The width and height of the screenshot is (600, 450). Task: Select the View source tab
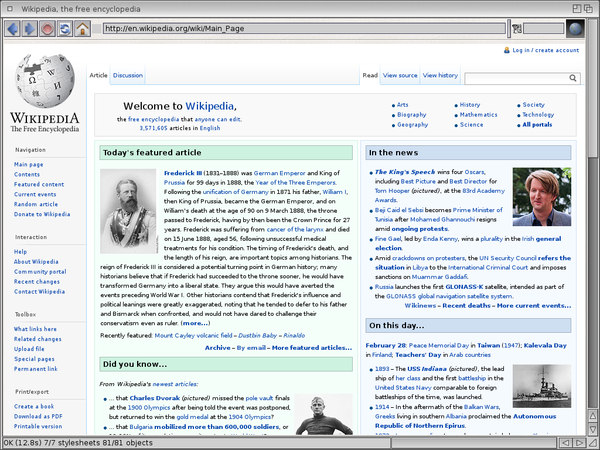400,76
